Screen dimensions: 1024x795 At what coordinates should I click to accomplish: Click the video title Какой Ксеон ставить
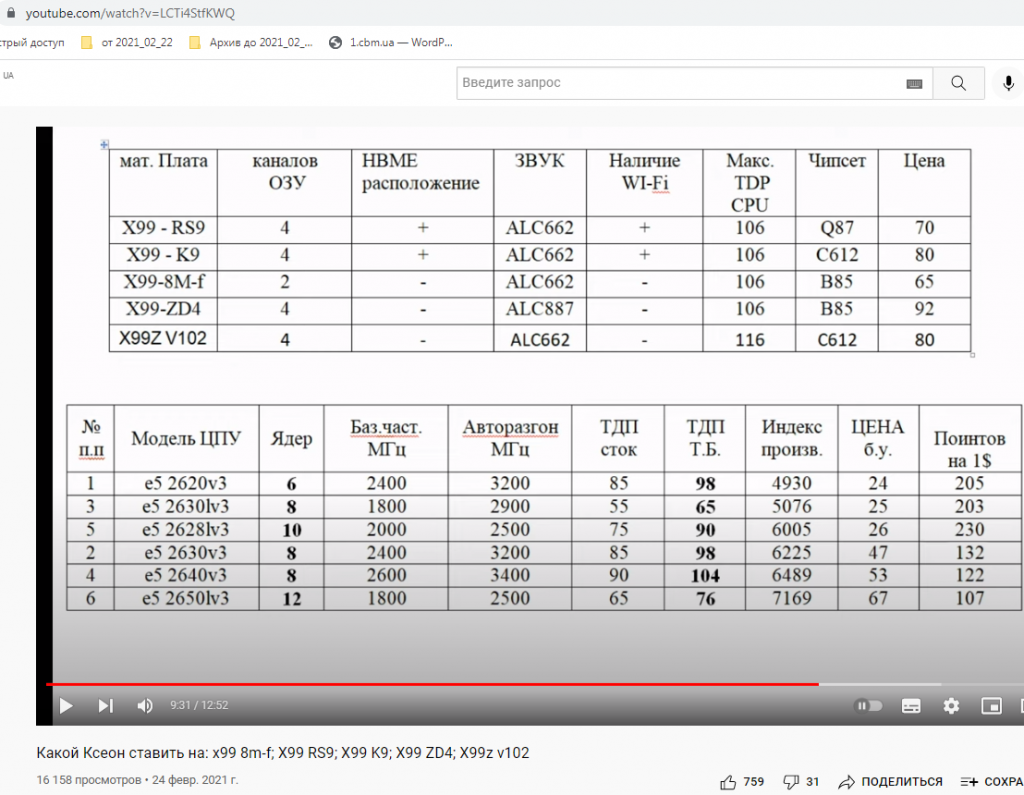(283, 753)
